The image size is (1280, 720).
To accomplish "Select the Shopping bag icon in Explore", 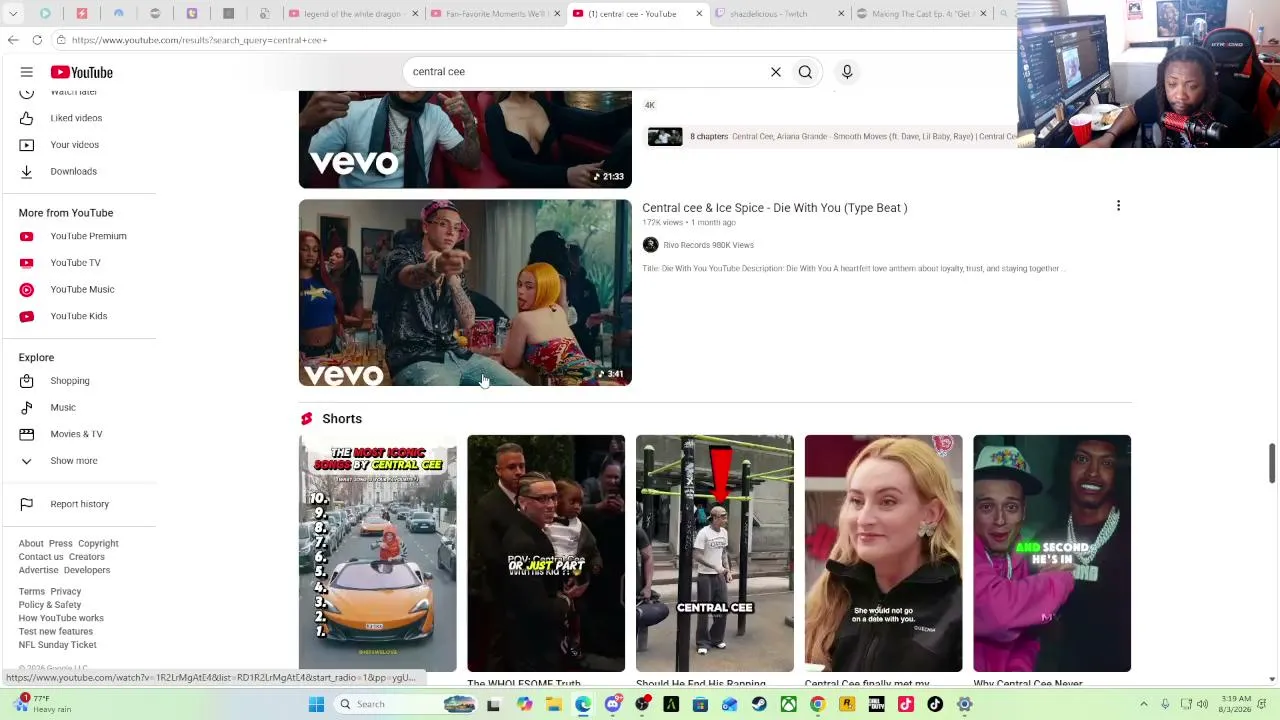I will (x=27, y=381).
